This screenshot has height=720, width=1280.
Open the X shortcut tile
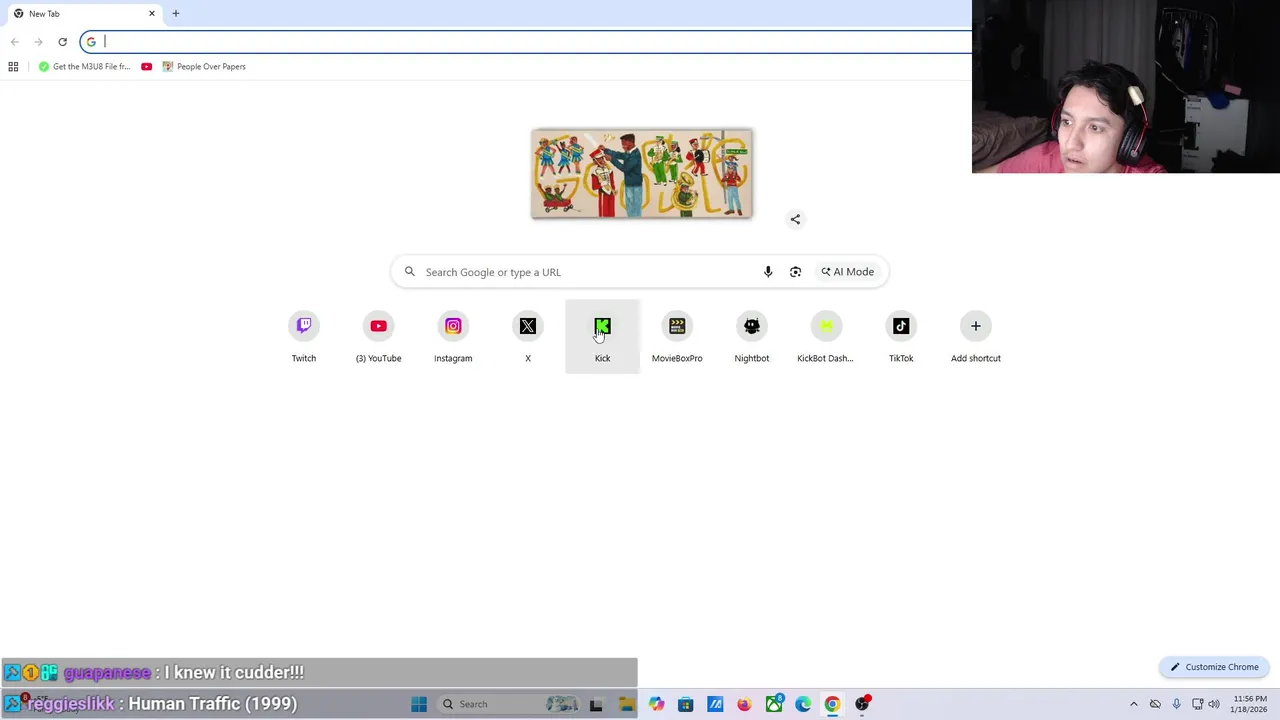point(528,337)
